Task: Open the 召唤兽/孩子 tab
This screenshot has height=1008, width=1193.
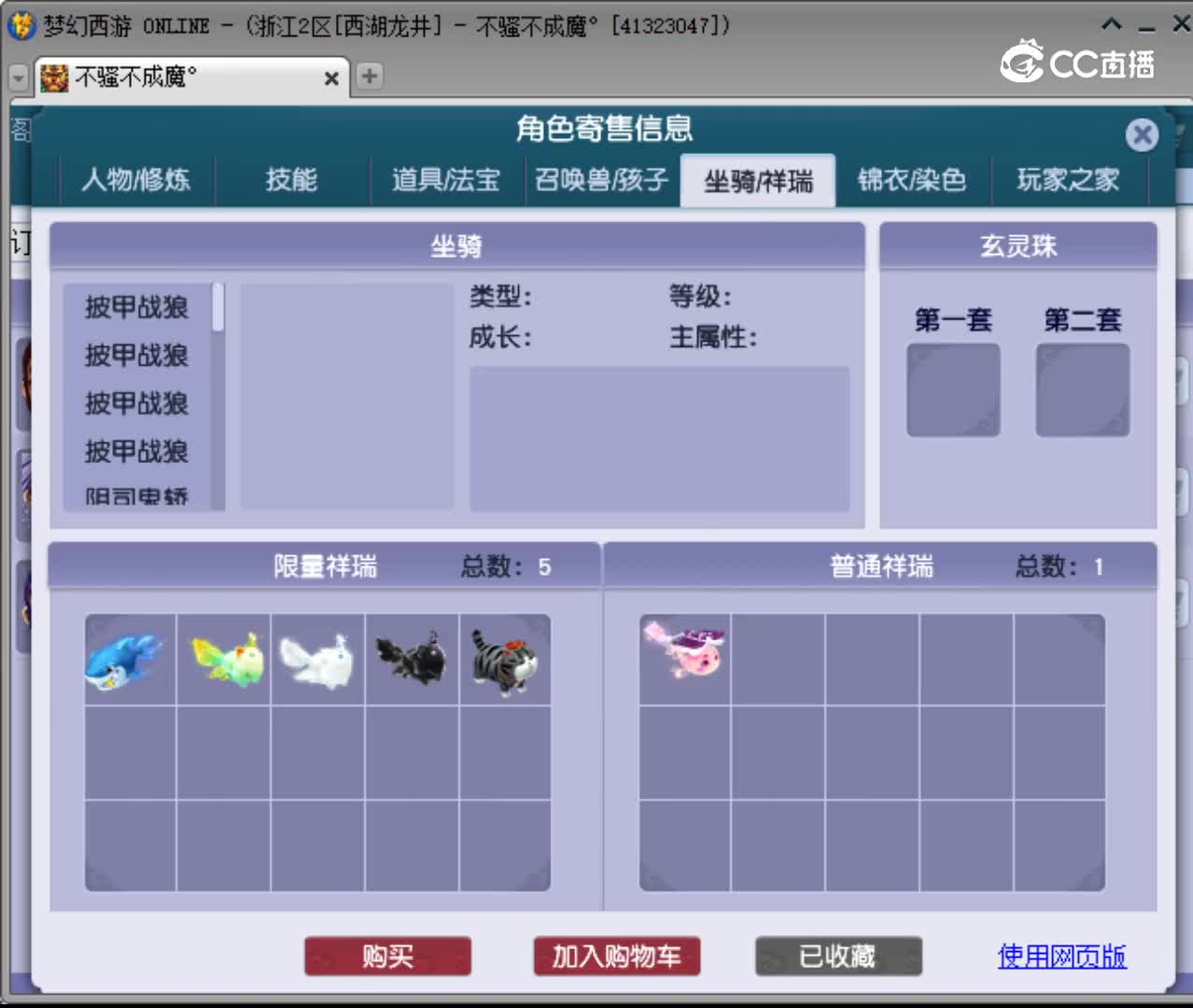Action: click(602, 179)
